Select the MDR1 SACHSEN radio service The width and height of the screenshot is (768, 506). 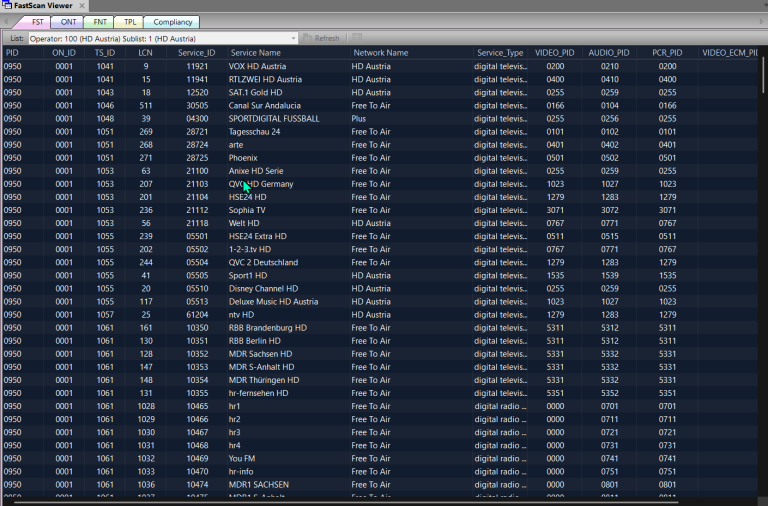(259, 484)
